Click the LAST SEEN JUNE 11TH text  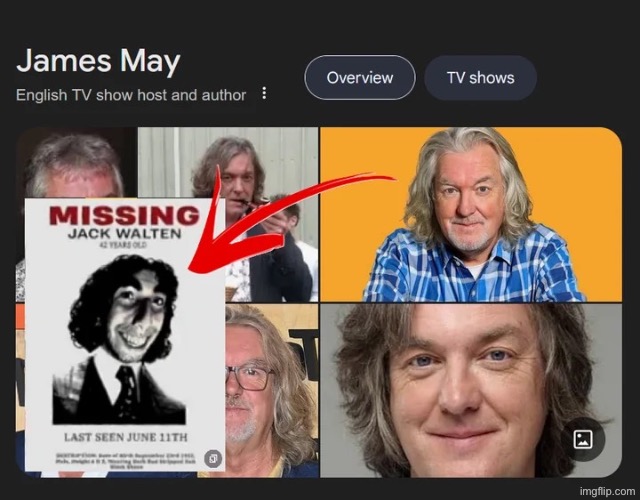pos(126,437)
